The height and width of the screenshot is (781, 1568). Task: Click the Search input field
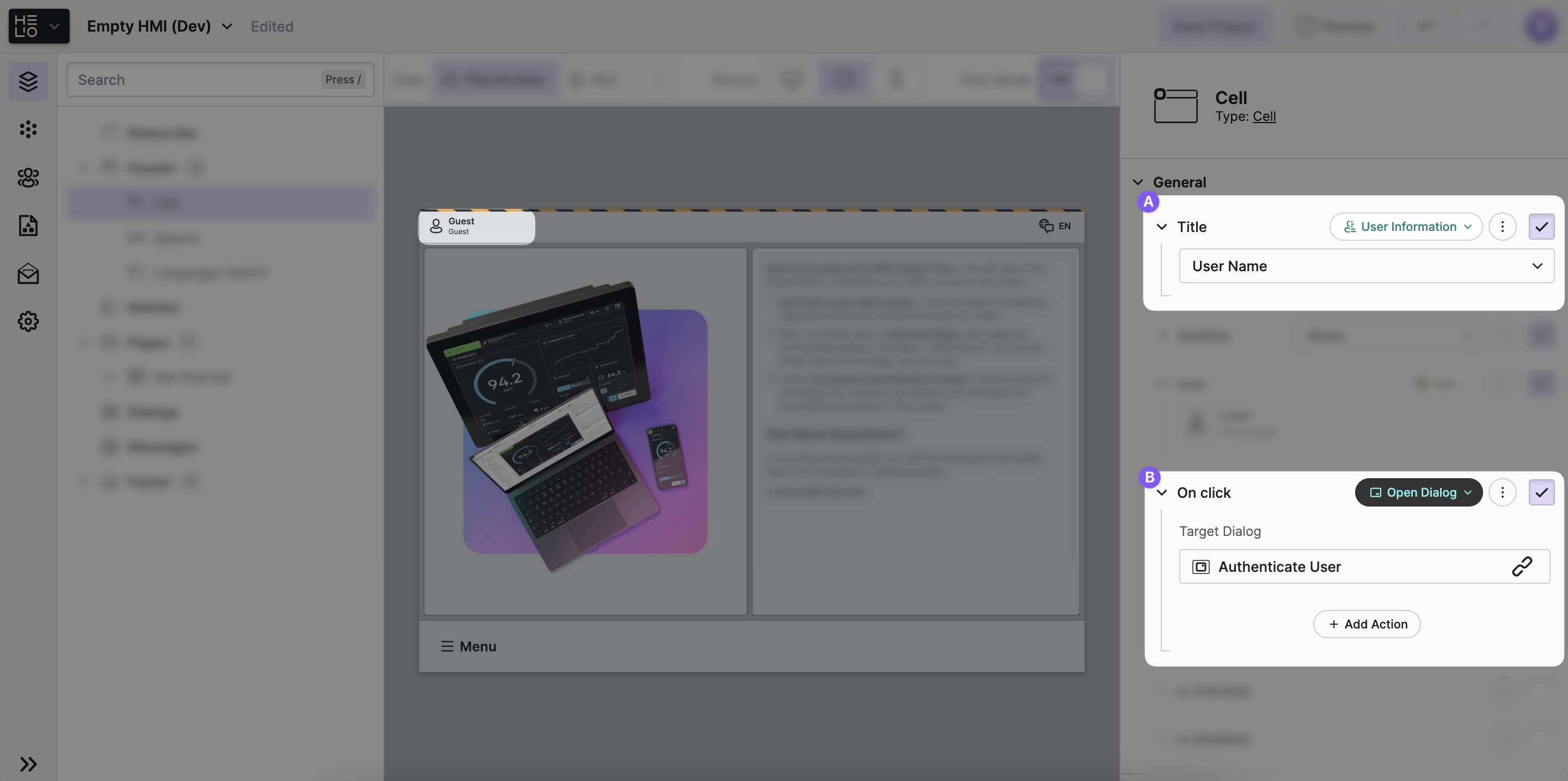coord(195,80)
